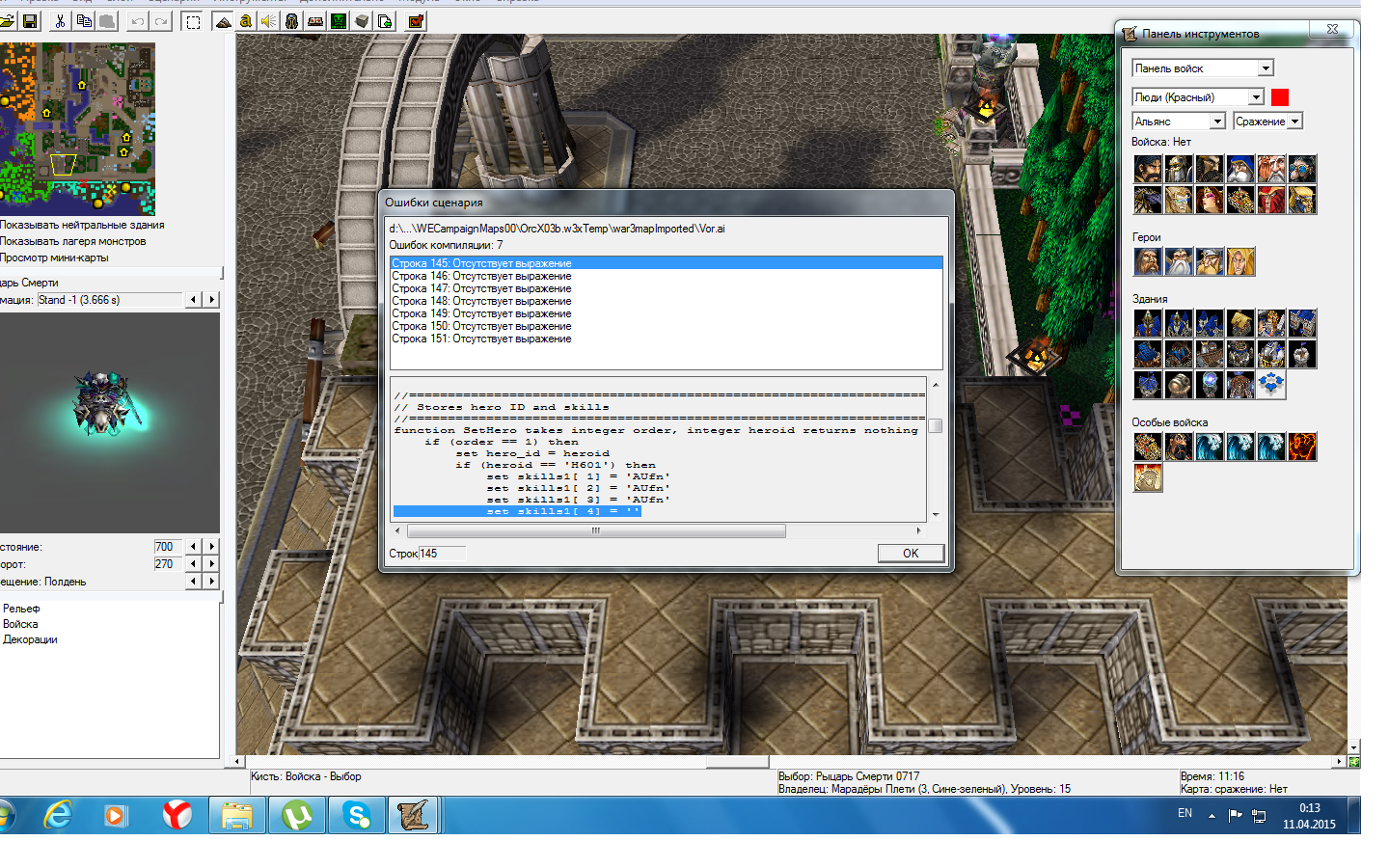1389x868 pixels.
Task: Open the AI Editor green face icon
Action: pyautogui.click(x=339, y=21)
